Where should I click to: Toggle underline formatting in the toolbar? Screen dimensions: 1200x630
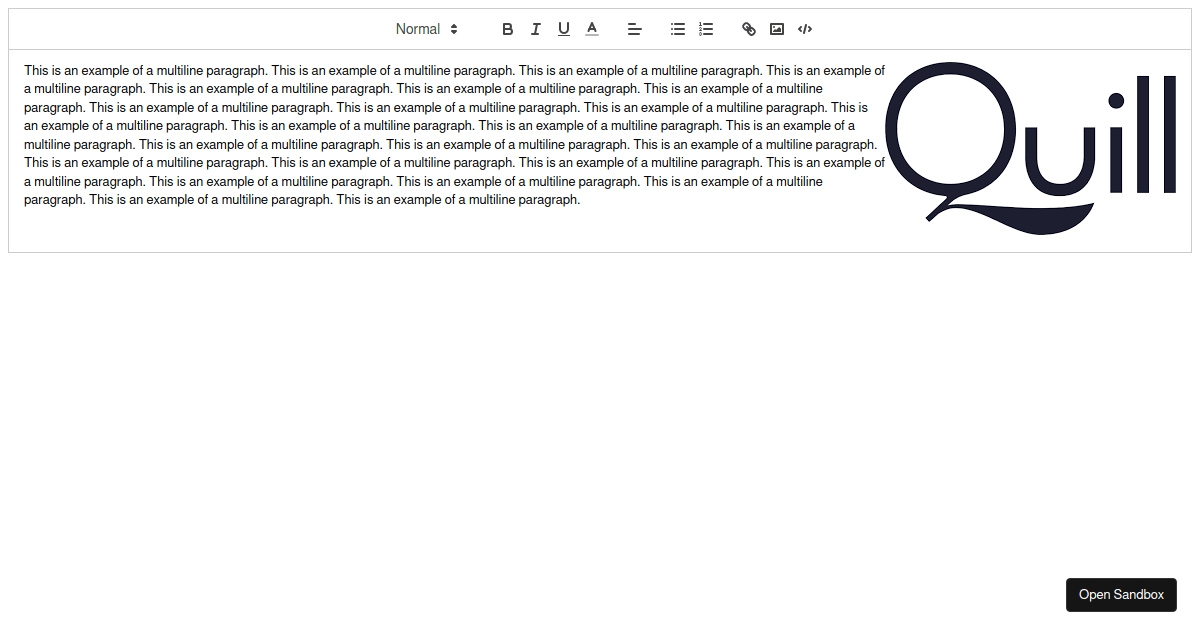(564, 29)
